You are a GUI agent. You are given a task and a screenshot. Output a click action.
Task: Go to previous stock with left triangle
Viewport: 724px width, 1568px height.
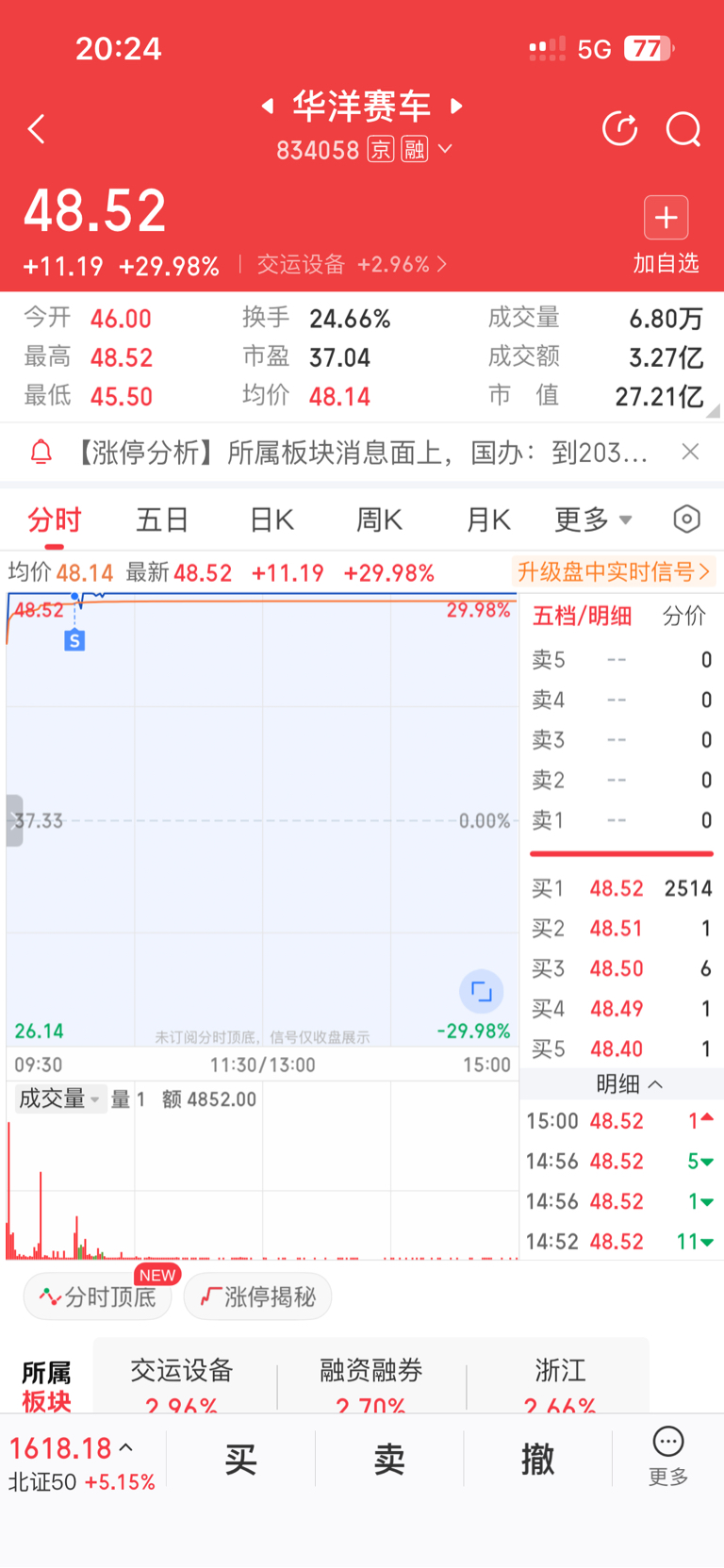point(268,107)
